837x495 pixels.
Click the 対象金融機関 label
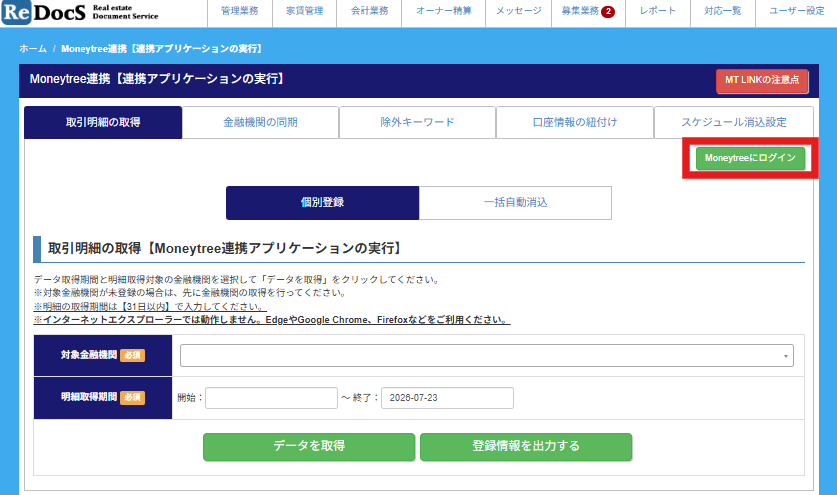click(89, 355)
